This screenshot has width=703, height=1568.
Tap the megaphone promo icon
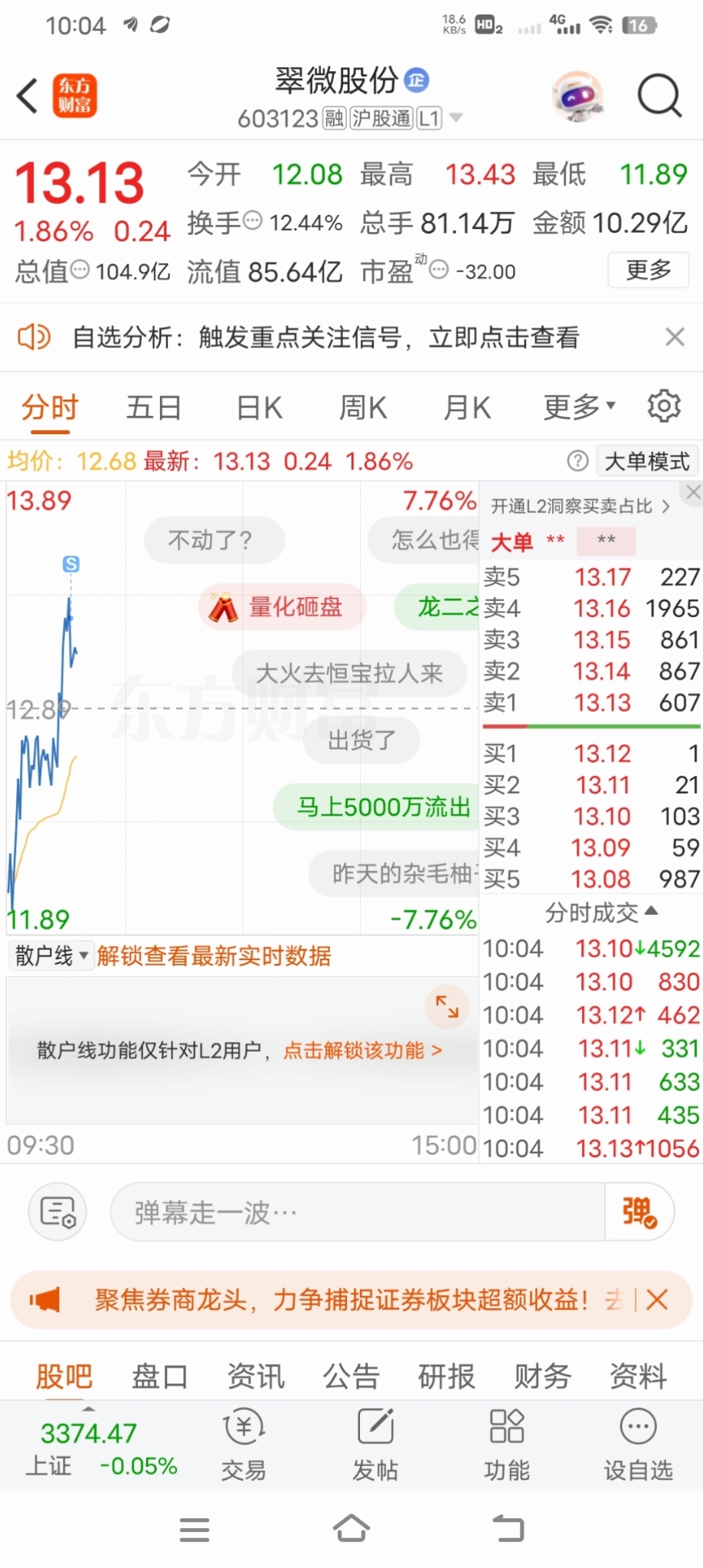tap(44, 1299)
